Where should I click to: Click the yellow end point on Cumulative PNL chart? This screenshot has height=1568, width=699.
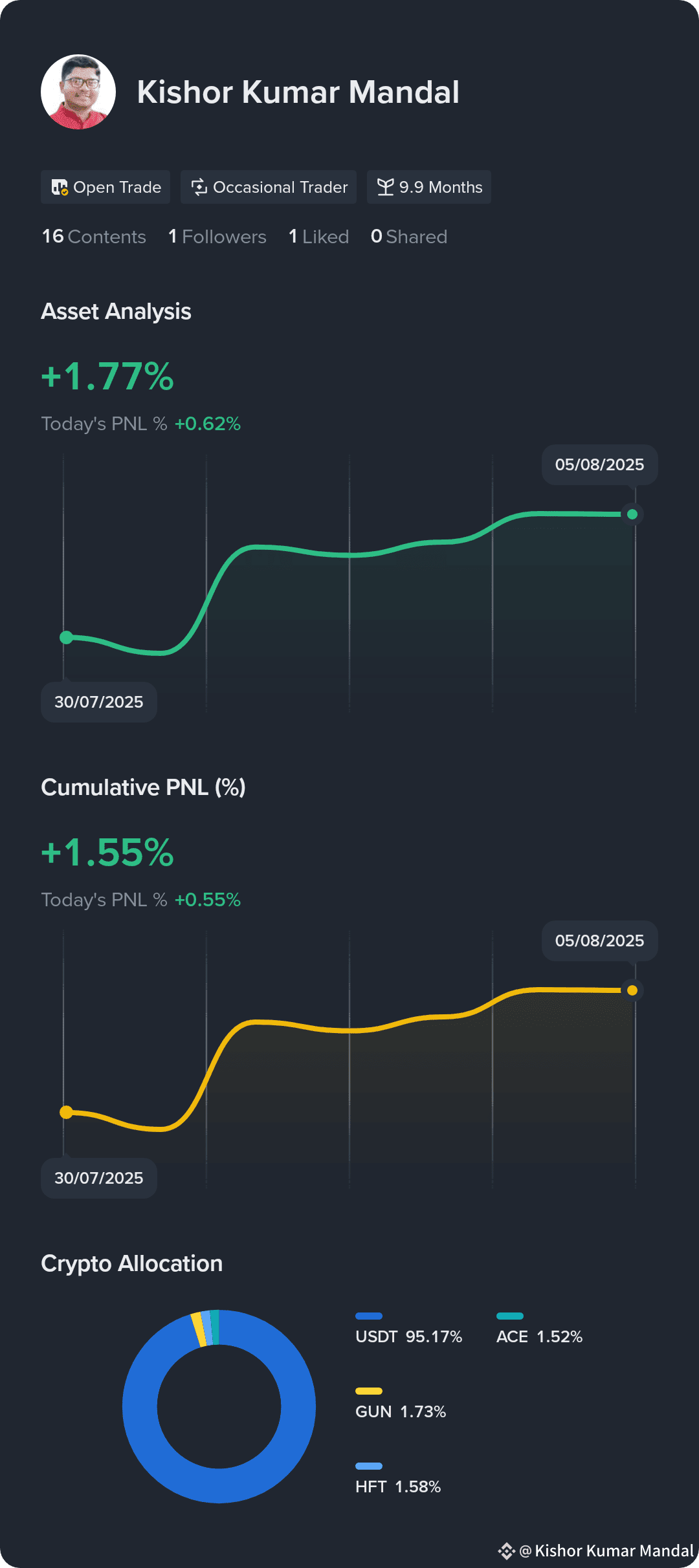632,990
